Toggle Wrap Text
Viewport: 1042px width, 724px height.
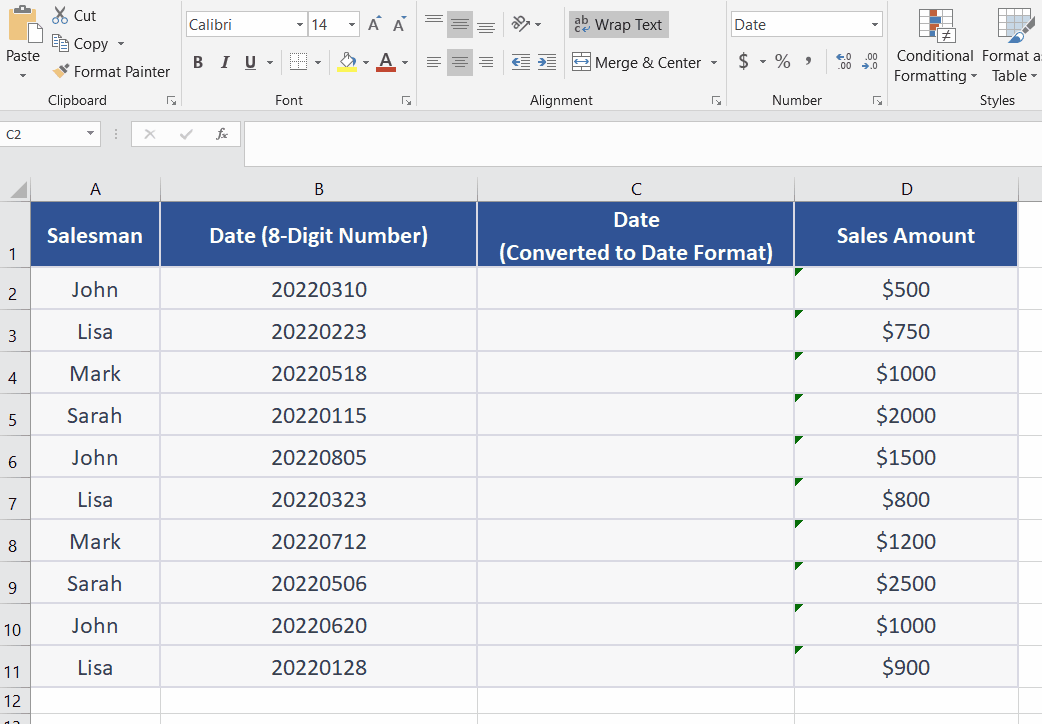pos(619,25)
